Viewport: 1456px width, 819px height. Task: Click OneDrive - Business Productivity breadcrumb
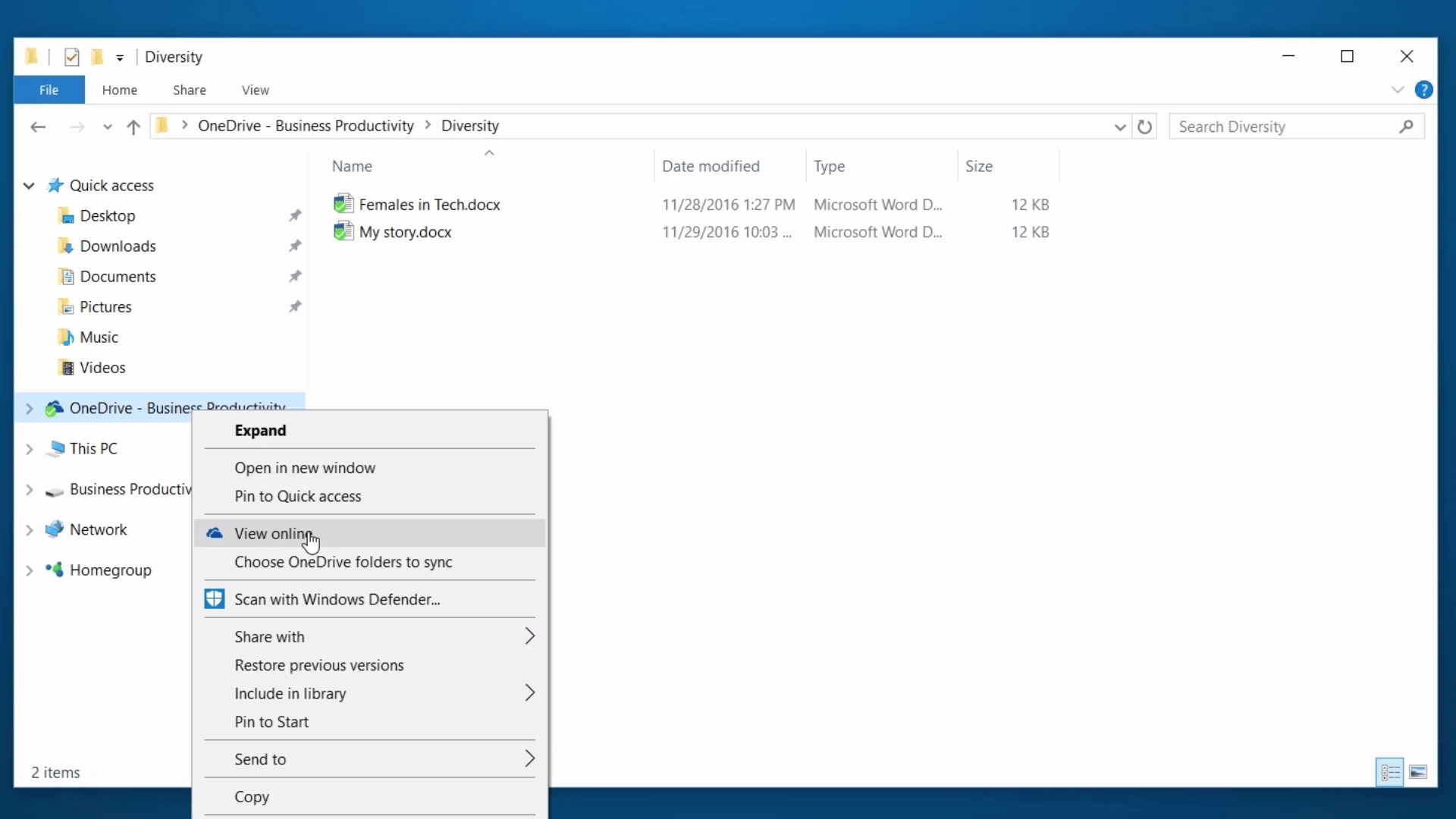click(x=306, y=126)
